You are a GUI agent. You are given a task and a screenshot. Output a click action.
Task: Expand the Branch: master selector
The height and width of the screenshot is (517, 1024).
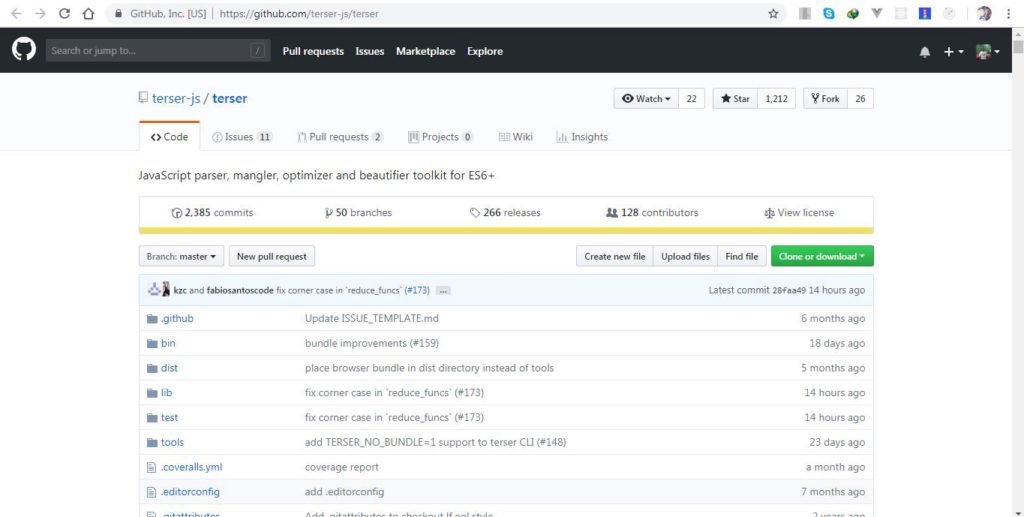[x=181, y=257]
